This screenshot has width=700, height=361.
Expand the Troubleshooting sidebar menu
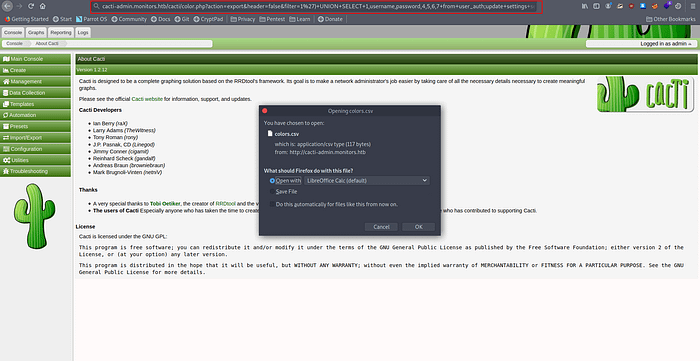pyautogui.click(x=35, y=171)
